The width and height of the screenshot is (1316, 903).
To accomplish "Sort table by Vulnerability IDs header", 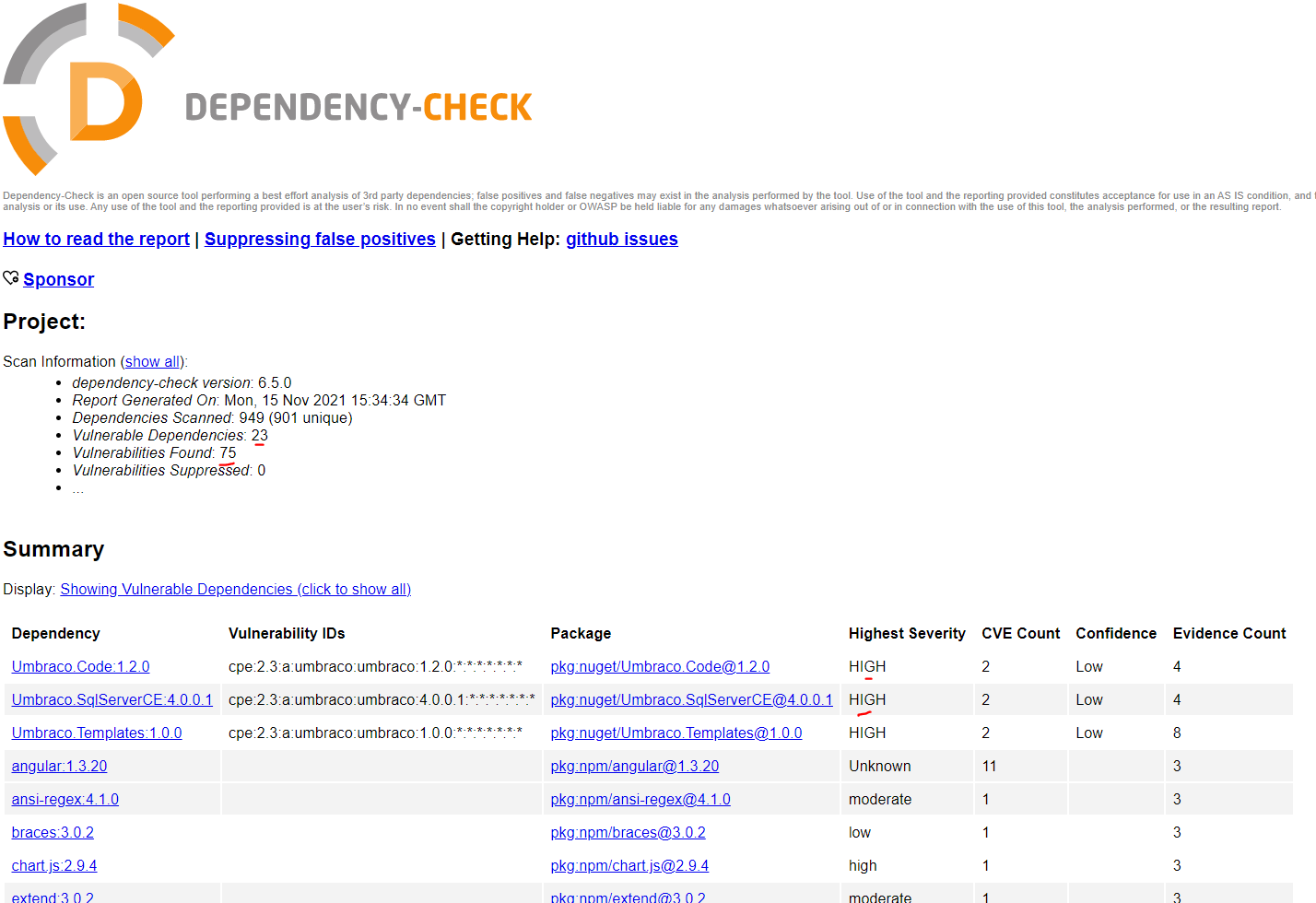I will pyautogui.click(x=287, y=633).
